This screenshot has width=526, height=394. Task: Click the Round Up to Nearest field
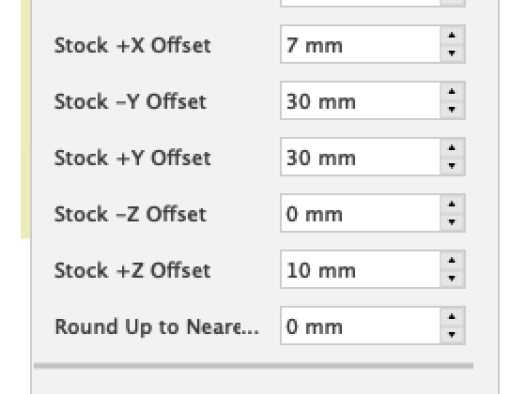(360, 326)
